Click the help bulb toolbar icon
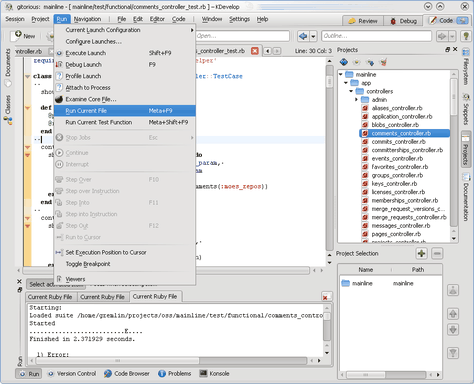The width and height of the screenshot is (474, 384). 466,36
